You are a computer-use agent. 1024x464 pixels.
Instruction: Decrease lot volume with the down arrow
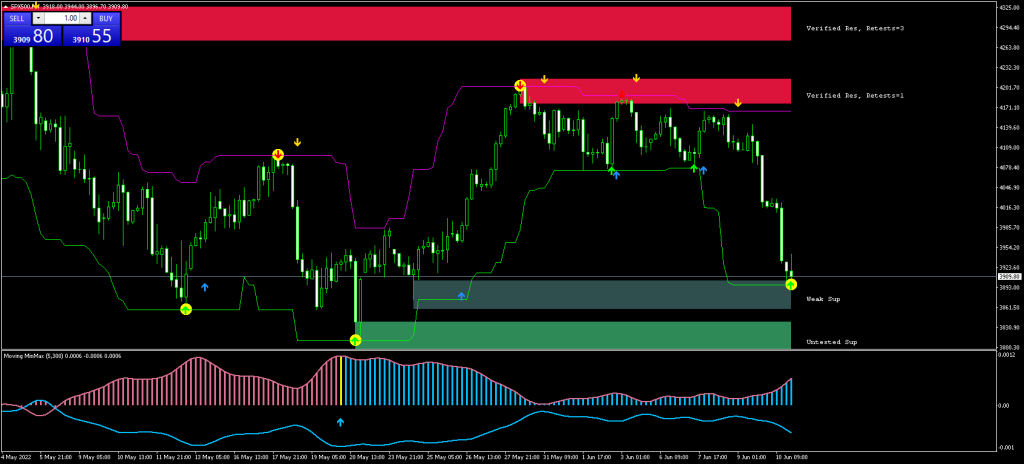click(x=39, y=18)
